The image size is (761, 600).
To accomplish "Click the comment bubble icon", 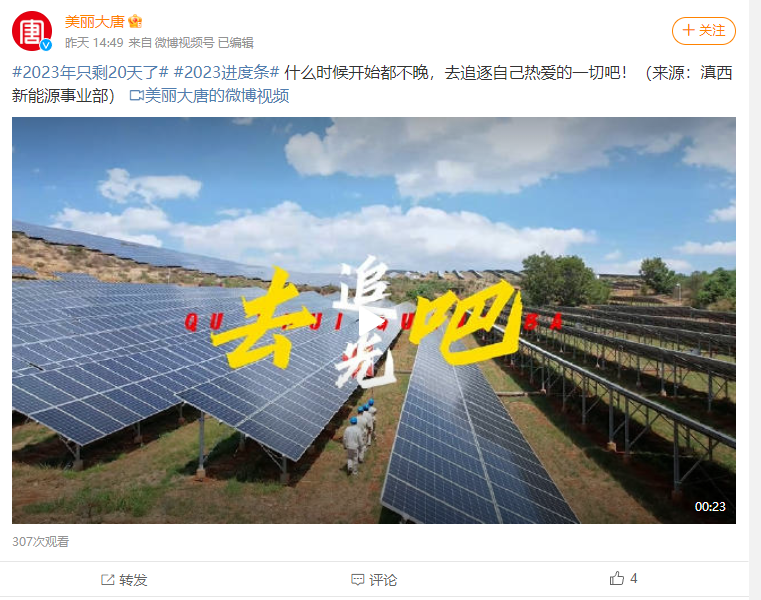I will (358, 580).
